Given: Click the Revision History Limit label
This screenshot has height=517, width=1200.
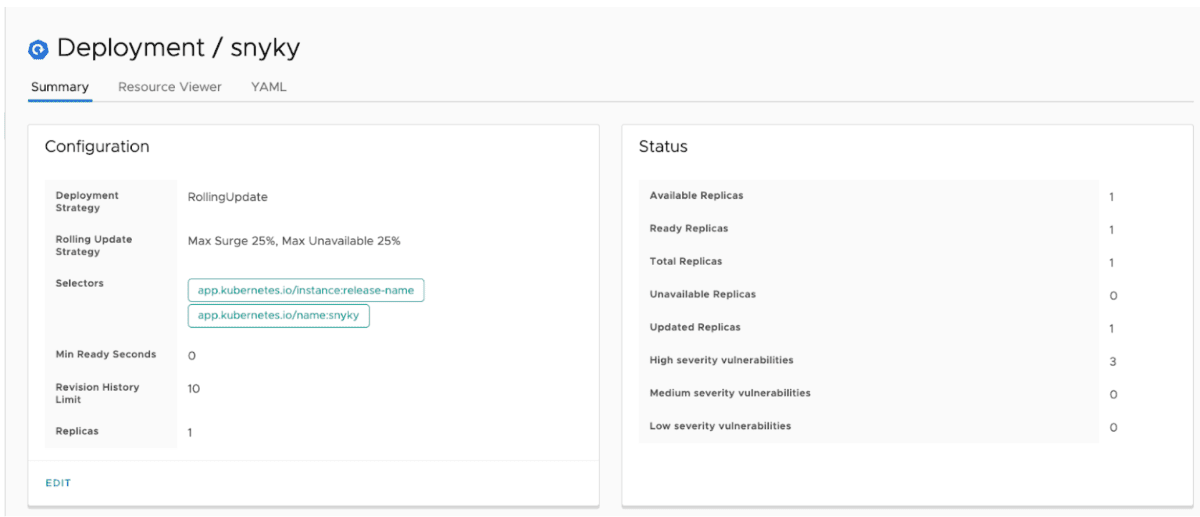Looking at the screenshot, I should pos(98,393).
